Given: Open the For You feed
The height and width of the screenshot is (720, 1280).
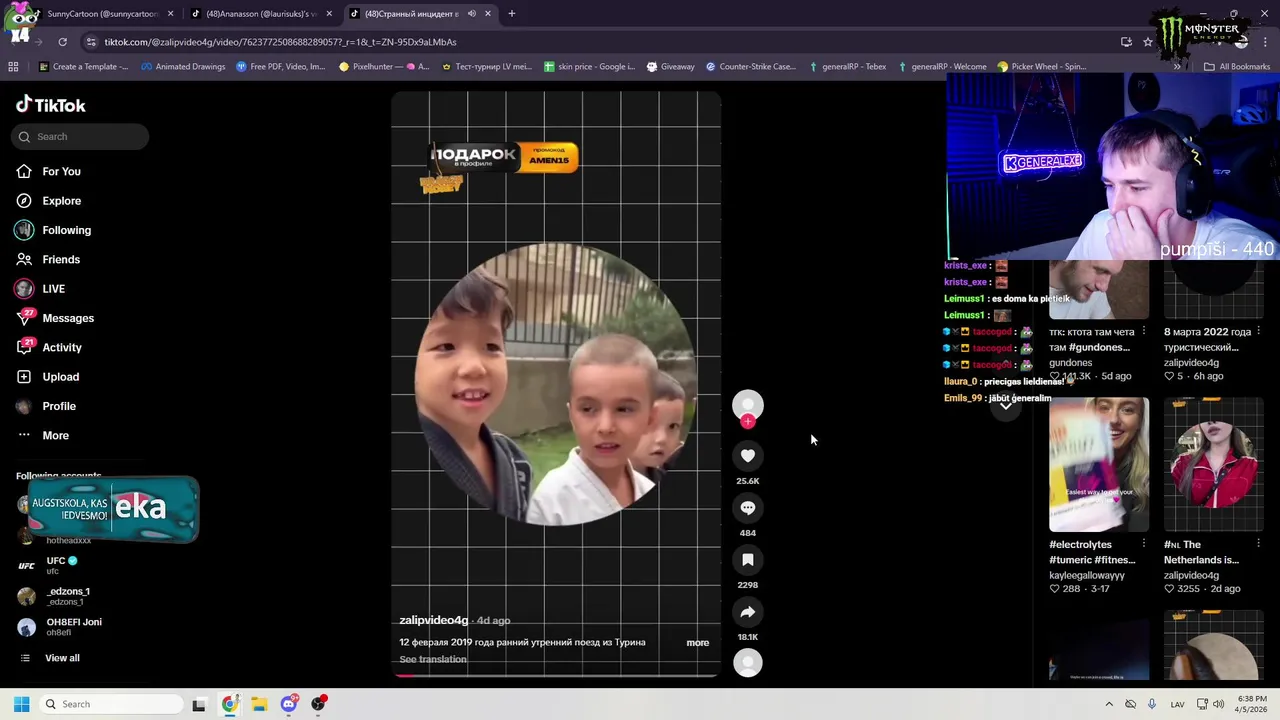Looking at the screenshot, I should (61, 172).
